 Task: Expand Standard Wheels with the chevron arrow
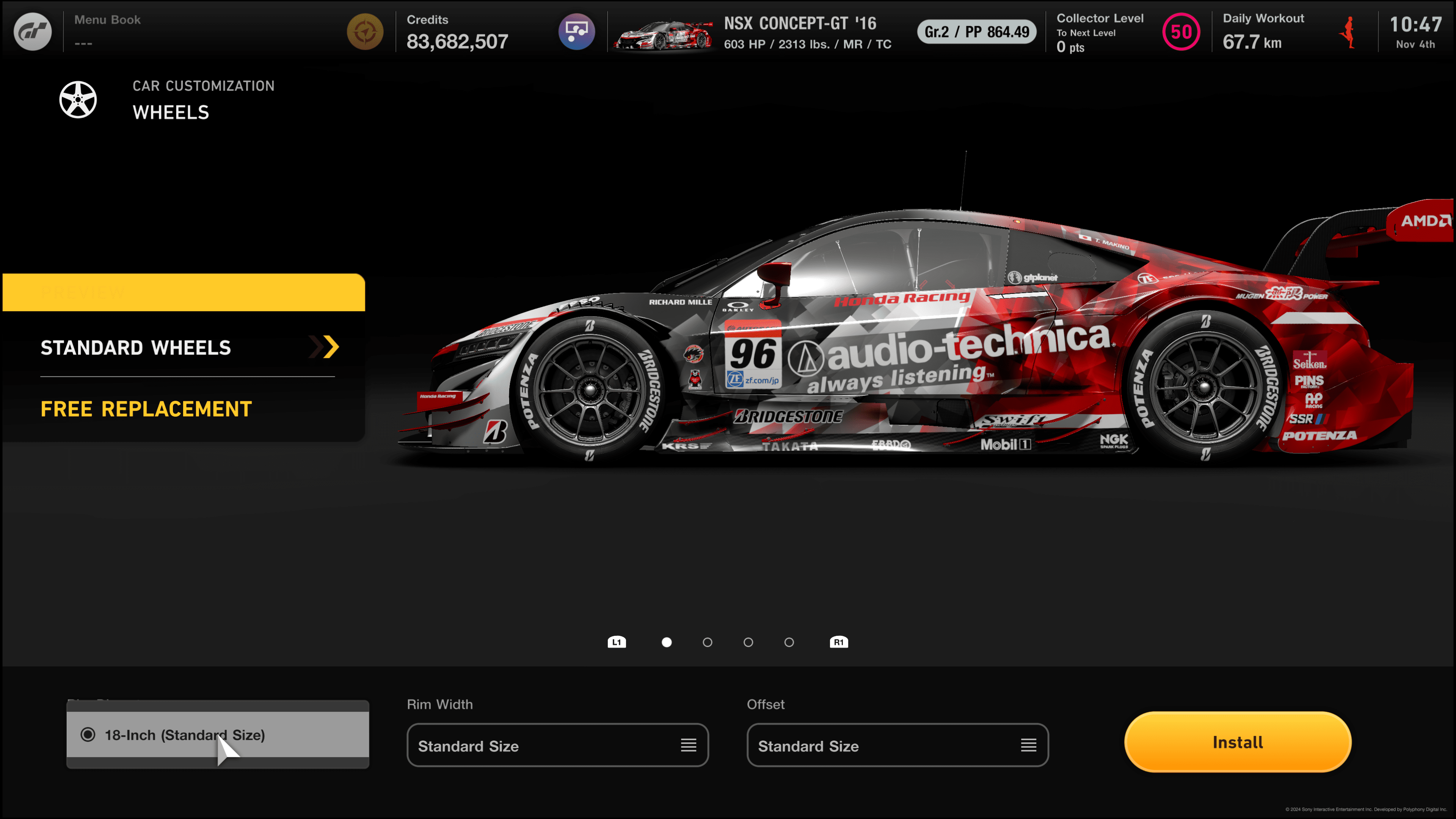325,347
